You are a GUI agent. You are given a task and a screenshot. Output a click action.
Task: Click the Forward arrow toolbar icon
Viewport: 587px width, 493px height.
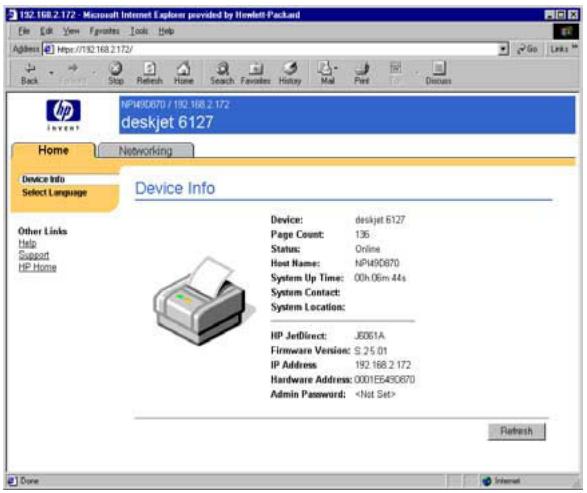point(73,68)
